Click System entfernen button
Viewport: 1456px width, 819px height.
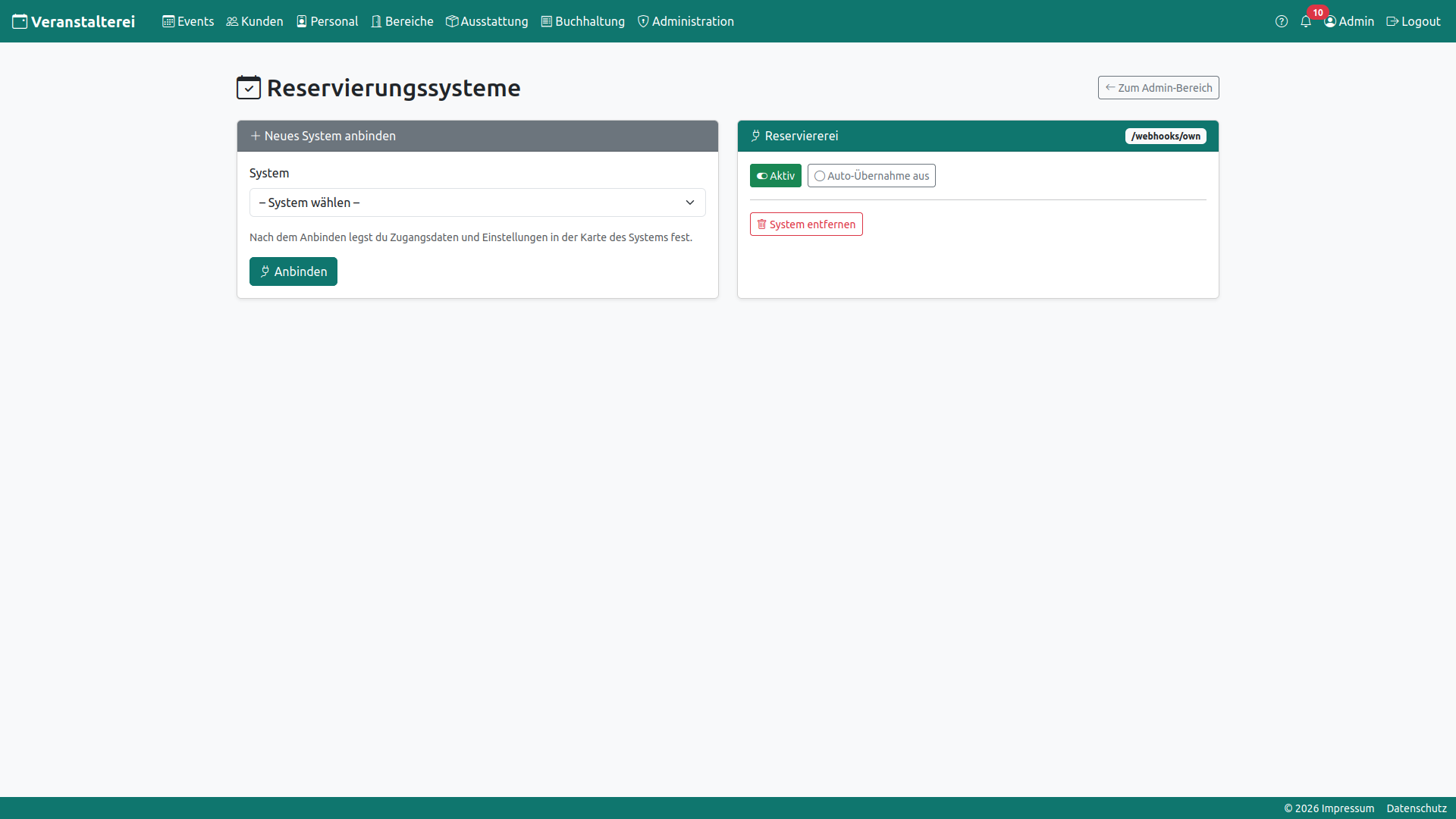pos(806,224)
